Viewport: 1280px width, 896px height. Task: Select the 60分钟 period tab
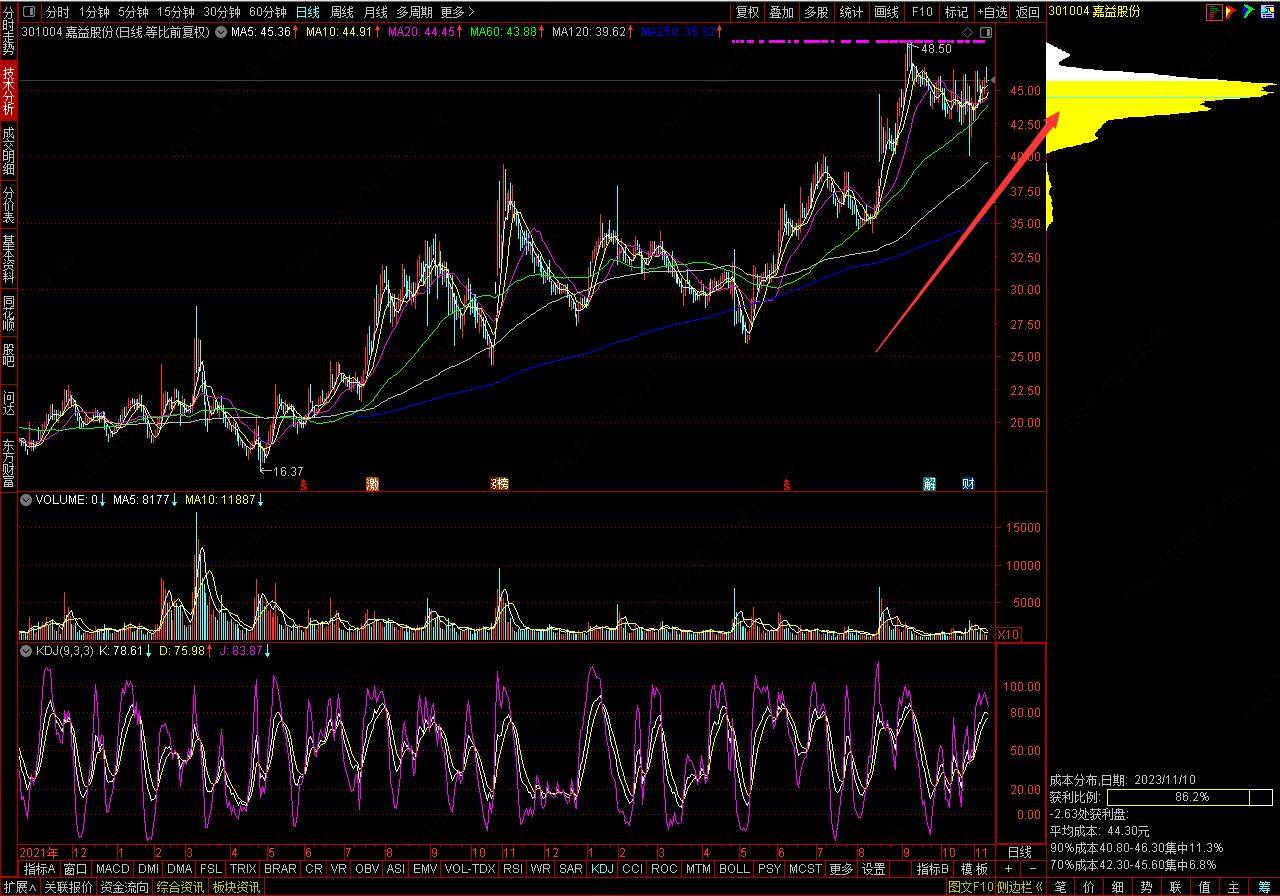point(267,12)
